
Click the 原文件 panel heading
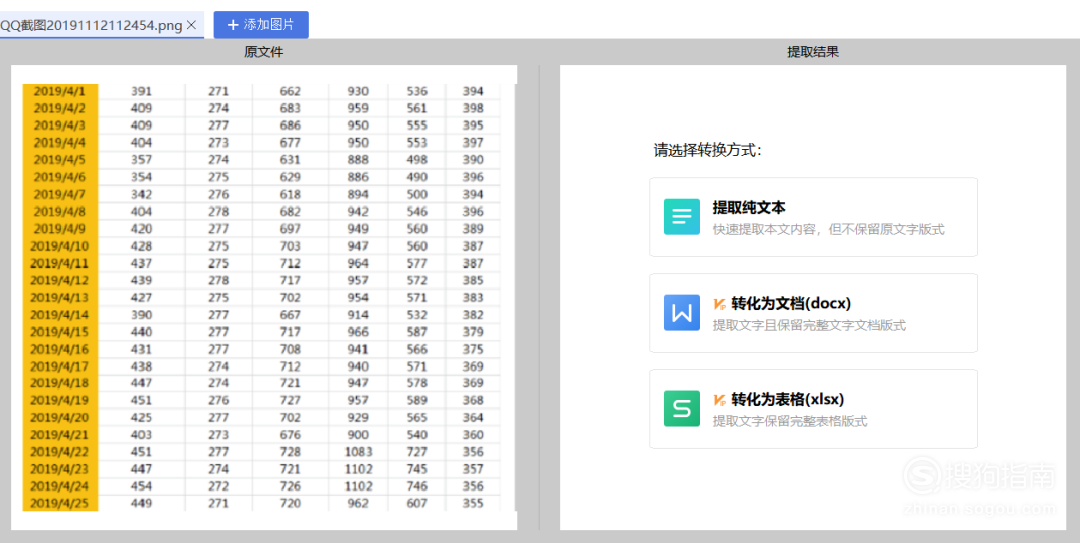264,52
